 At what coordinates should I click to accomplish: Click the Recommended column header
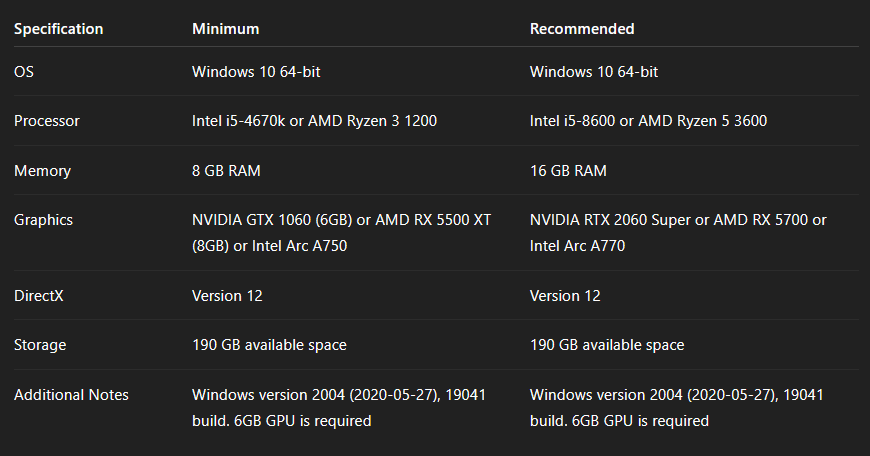coord(581,29)
